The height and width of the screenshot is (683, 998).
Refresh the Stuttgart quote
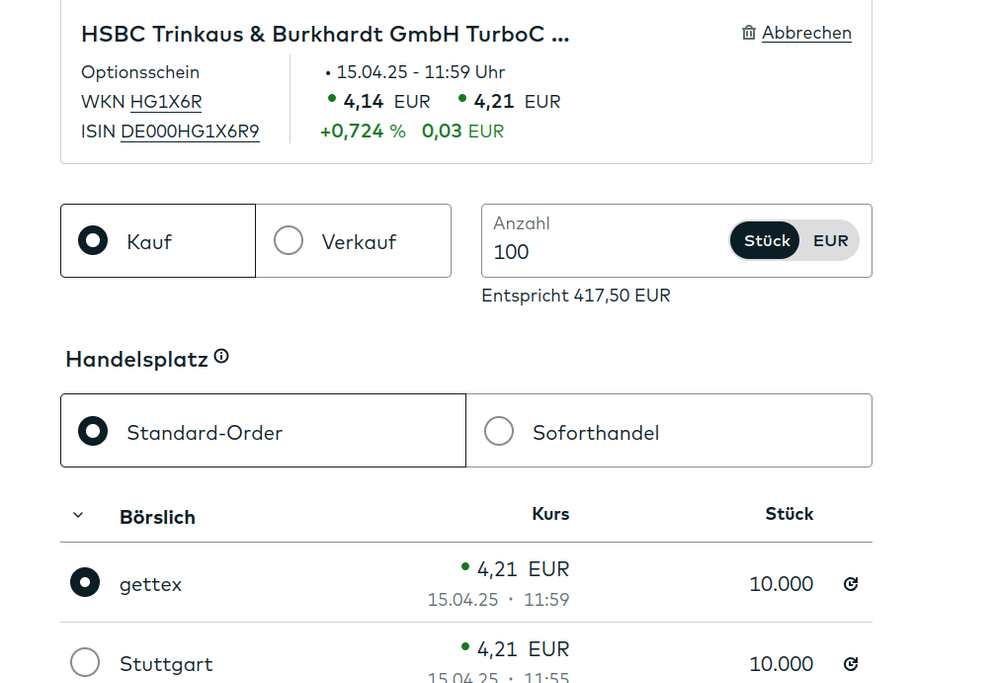[851, 664]
